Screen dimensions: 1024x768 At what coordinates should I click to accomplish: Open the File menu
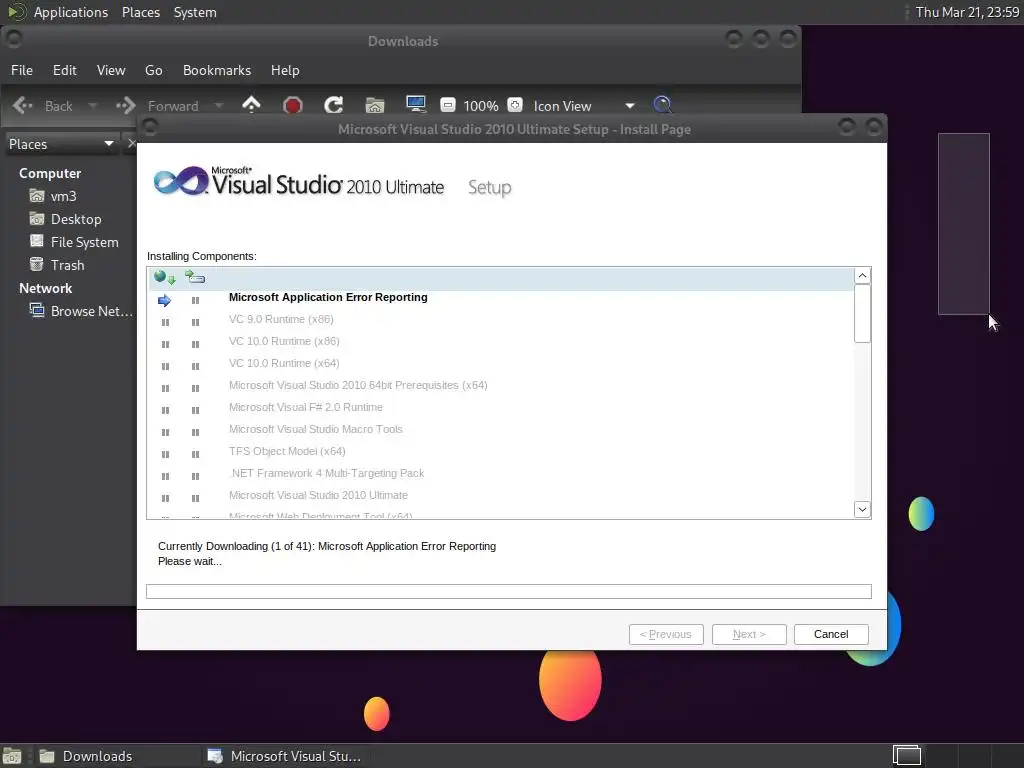click(22, 70)
